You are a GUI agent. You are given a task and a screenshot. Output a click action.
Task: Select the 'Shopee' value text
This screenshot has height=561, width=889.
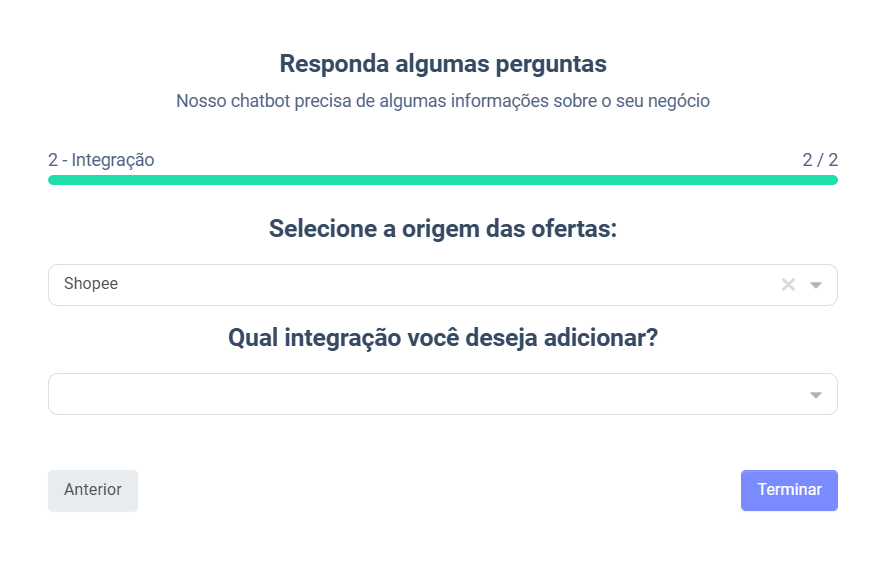click(91, 284)
